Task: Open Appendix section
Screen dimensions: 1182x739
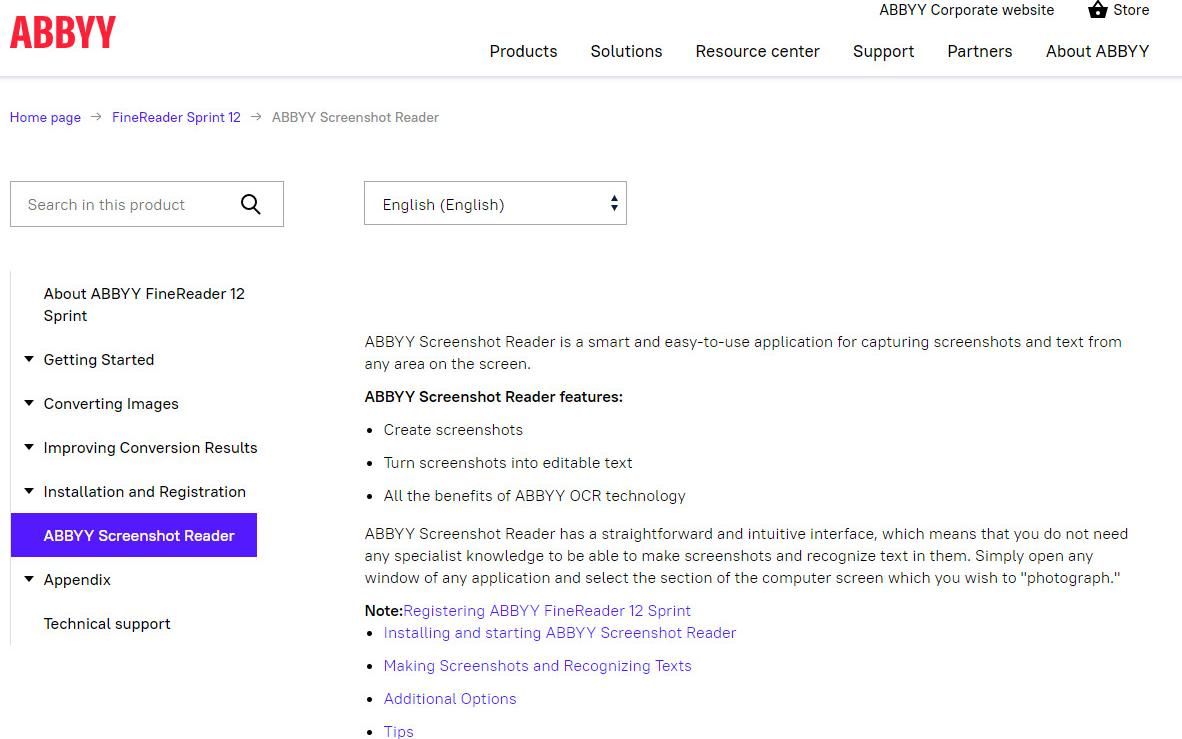Action: [77, 580]
